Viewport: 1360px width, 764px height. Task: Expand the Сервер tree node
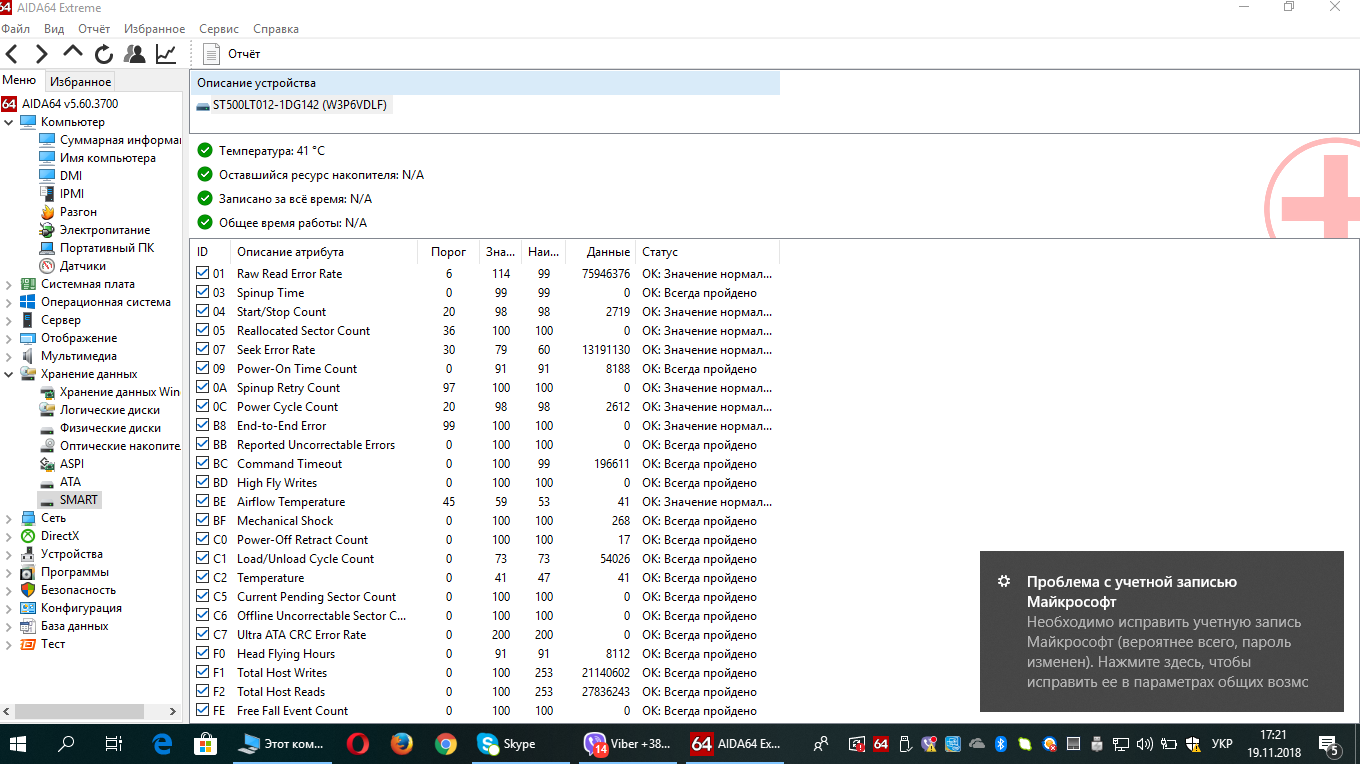click(x=9, y=320)
